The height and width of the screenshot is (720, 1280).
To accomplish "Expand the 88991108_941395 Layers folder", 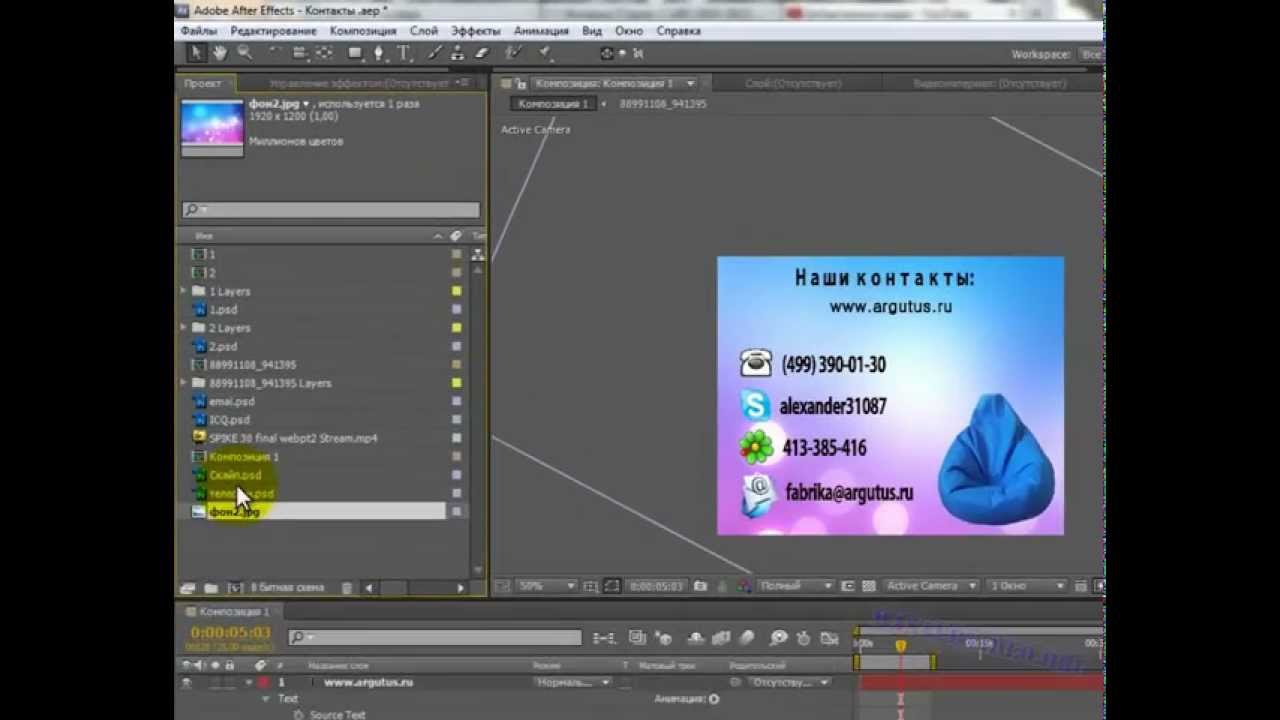I will [183, 383].
